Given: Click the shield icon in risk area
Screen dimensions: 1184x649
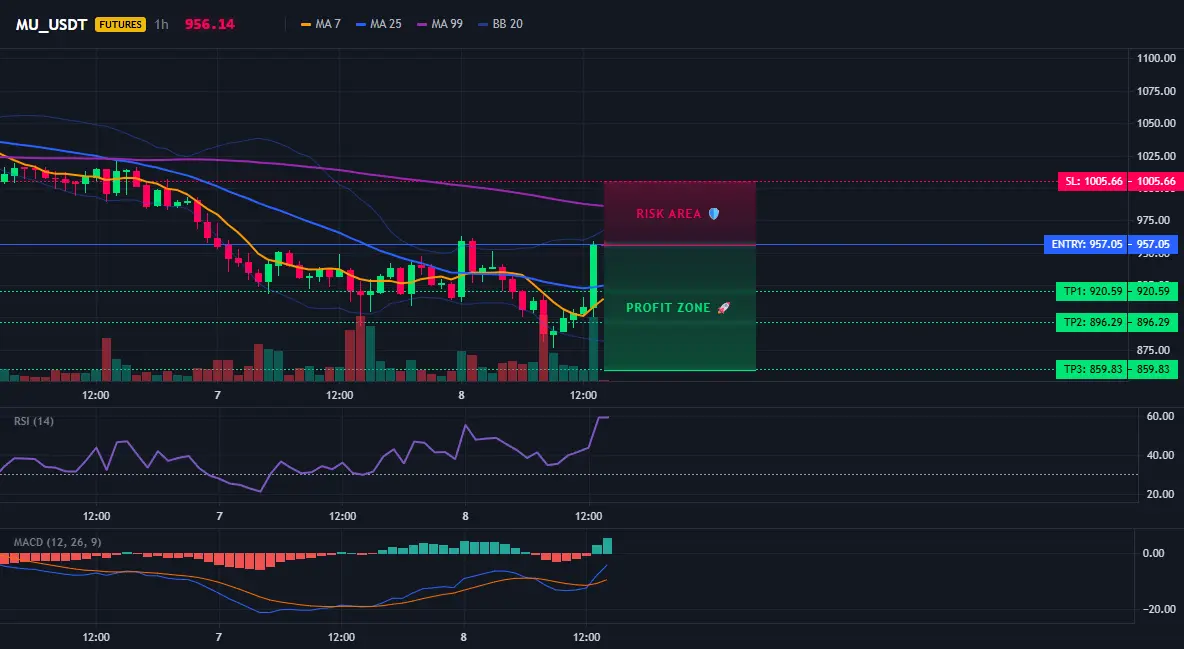Looking at the screenshot, I should [x=714, y=214].
